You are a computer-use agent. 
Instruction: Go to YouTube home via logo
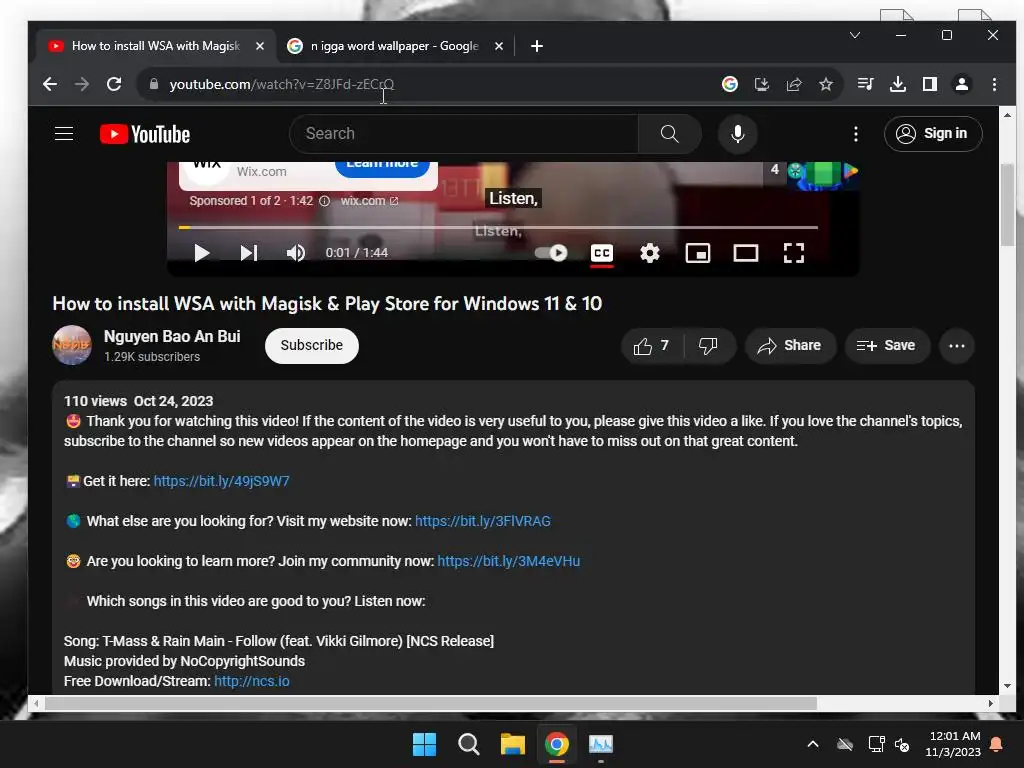[144, 134]
